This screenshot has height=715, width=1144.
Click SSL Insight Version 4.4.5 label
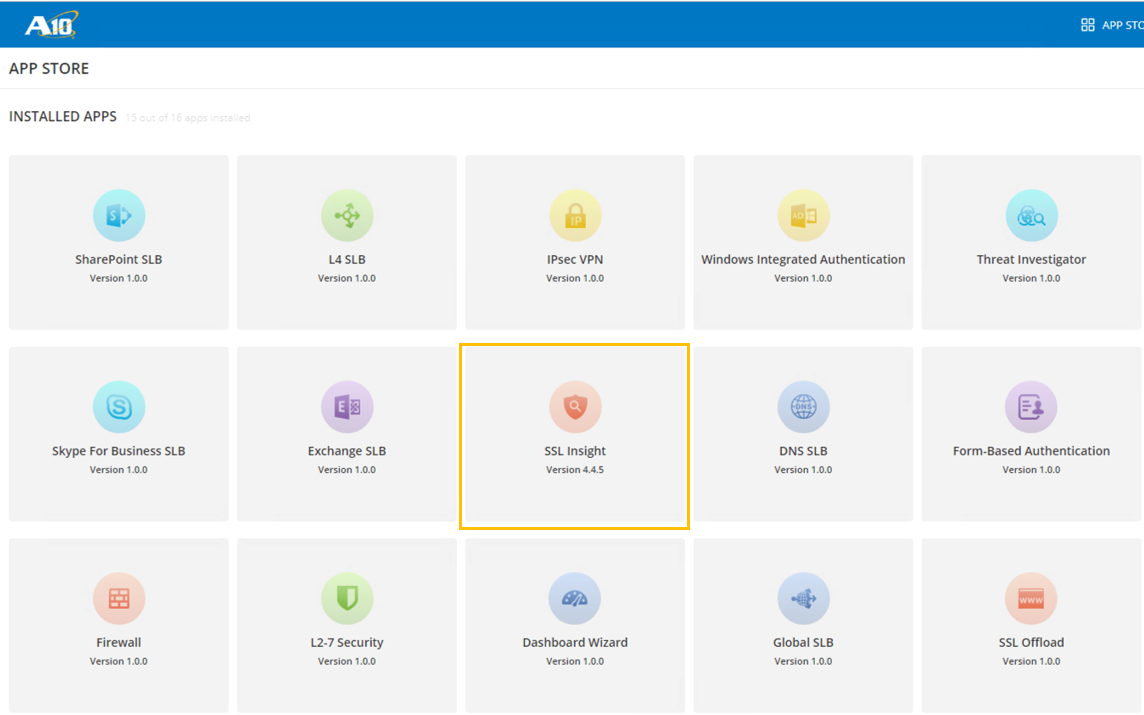click(x=575, y=470)
